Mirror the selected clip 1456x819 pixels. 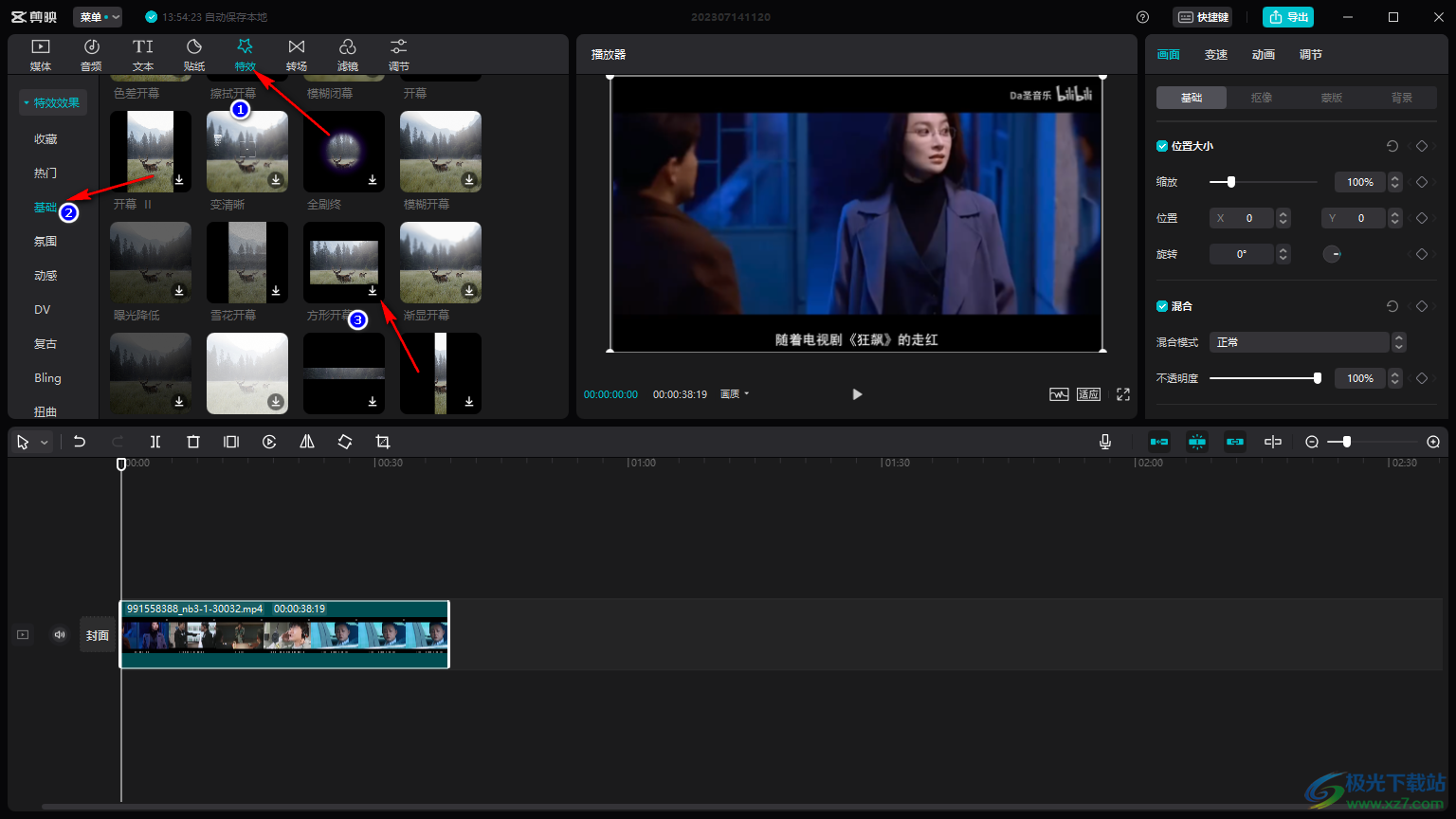click(x=307, y=442)
